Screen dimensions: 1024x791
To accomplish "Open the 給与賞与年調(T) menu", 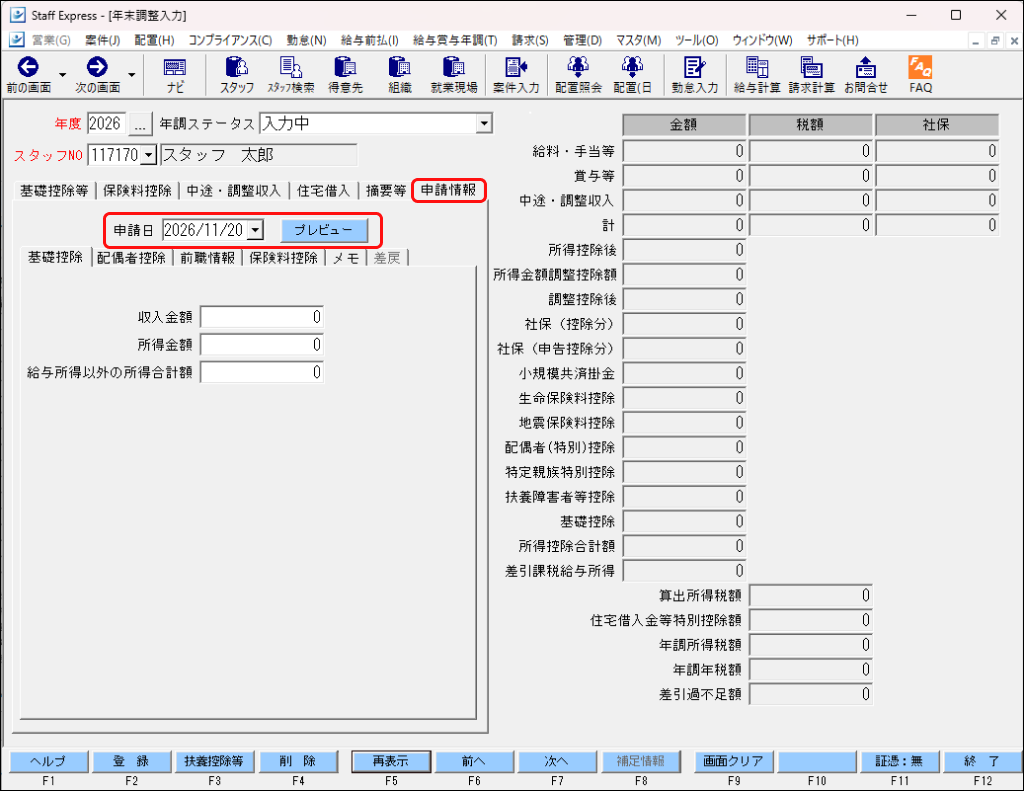I will click(x=455, y=40).
